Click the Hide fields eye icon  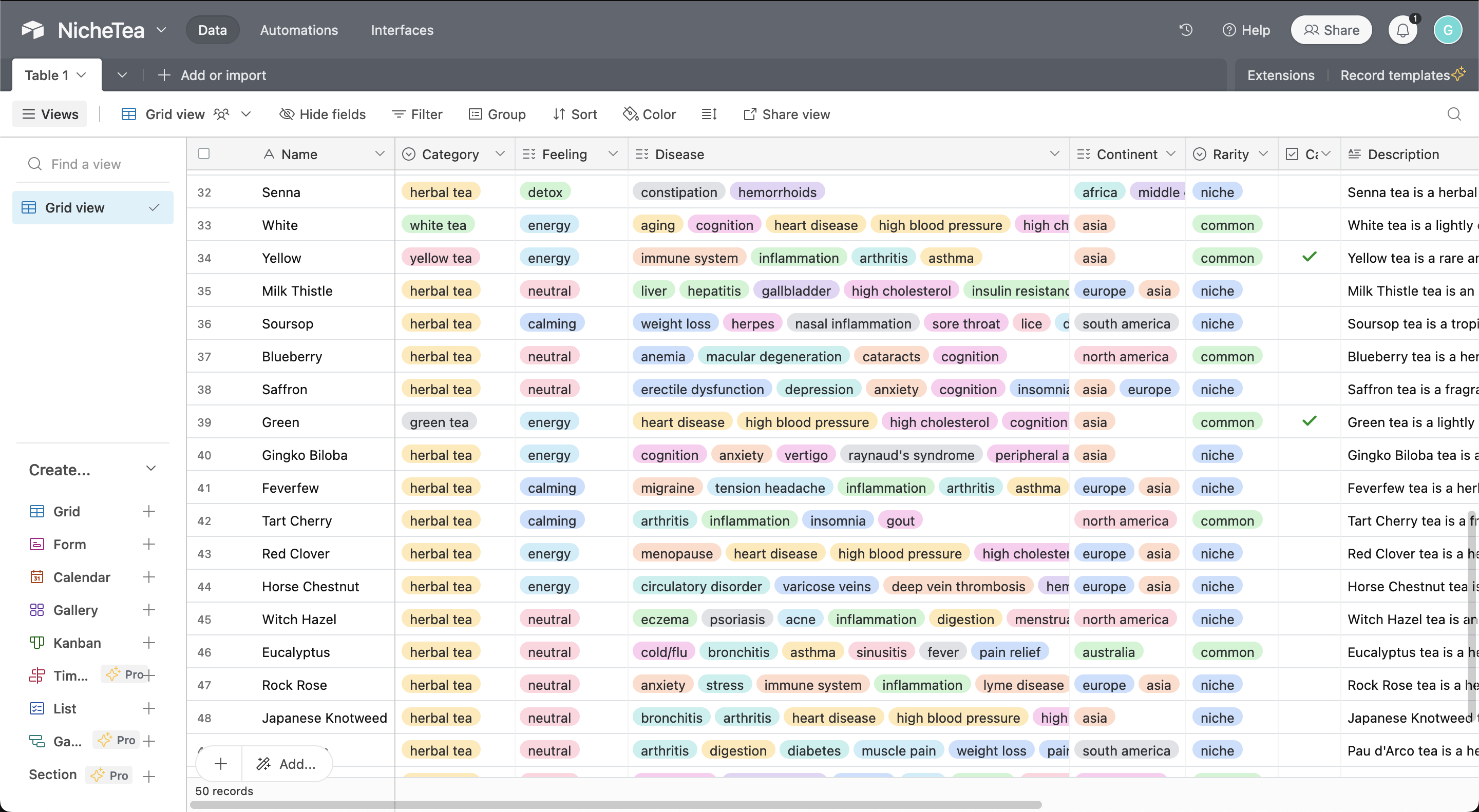tap(287, 114)
